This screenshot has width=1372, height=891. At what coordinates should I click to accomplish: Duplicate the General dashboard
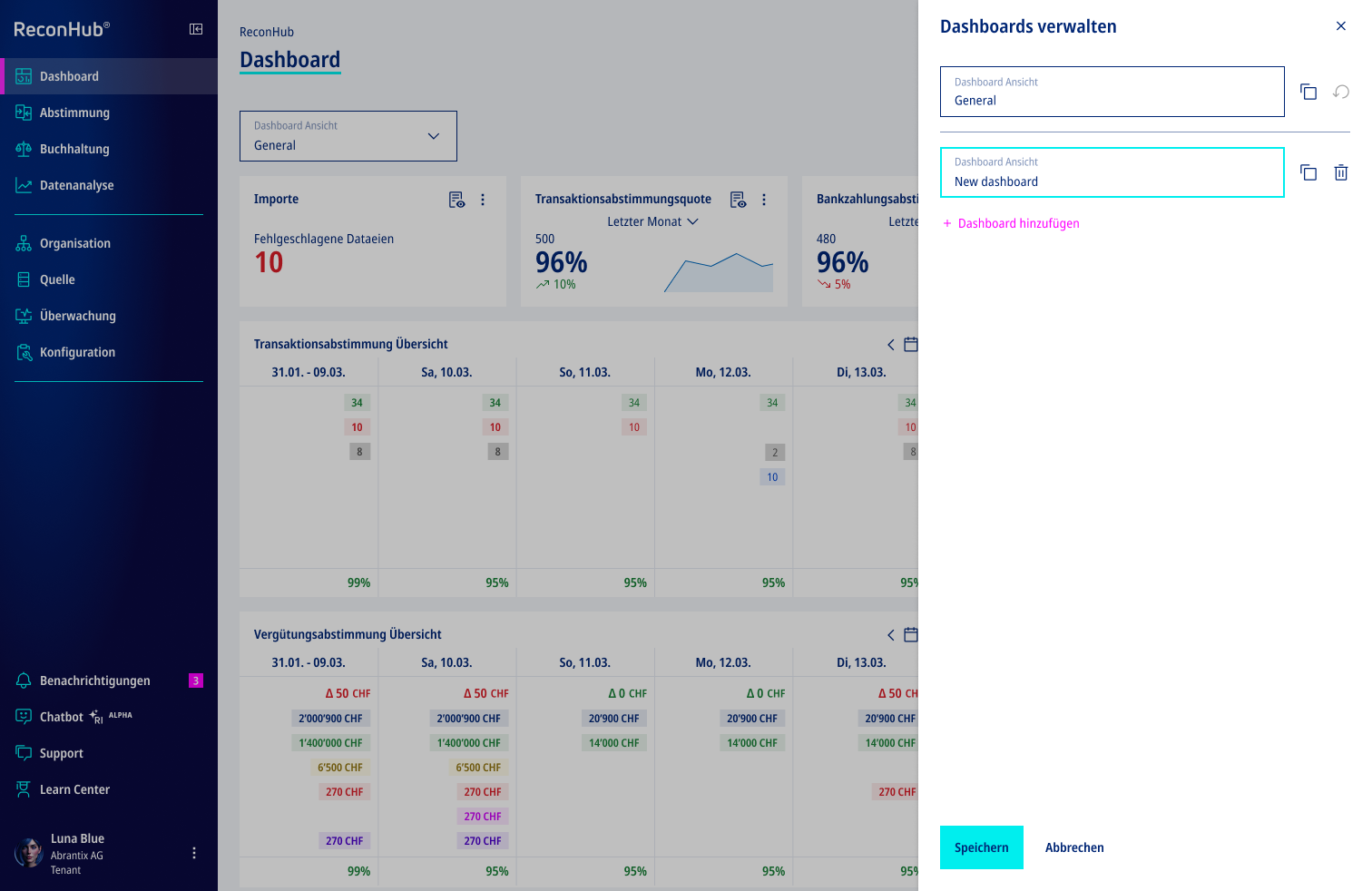pyautogui.click(x=1308, y=92)
